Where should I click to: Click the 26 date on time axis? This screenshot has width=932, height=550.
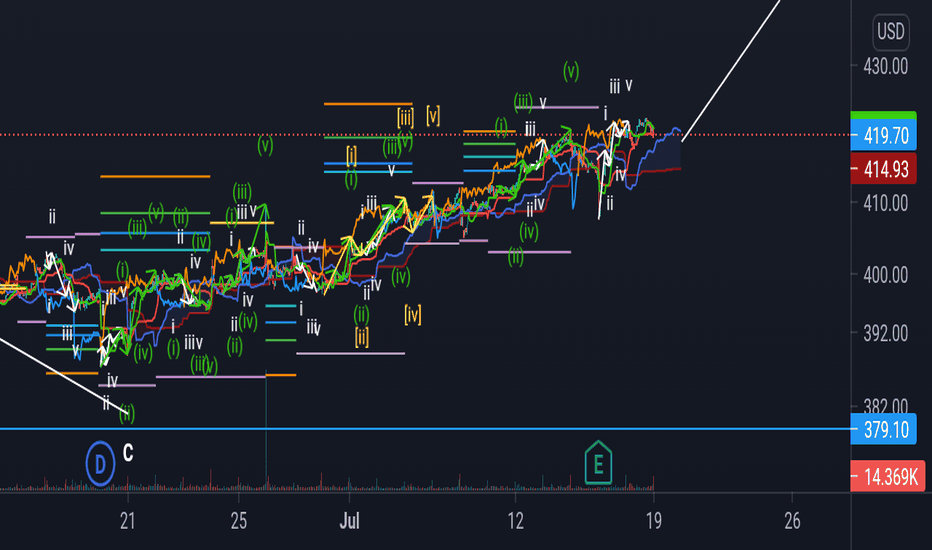(792, 521)
